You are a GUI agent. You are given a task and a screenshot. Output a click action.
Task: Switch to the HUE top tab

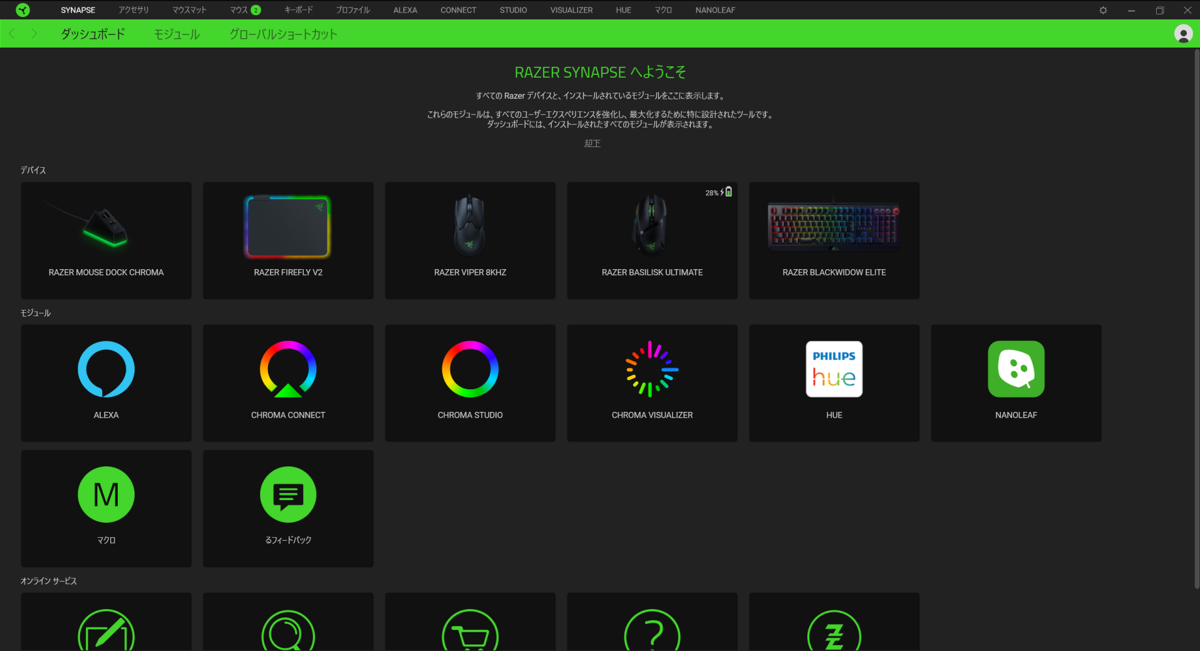coord(623,10)
